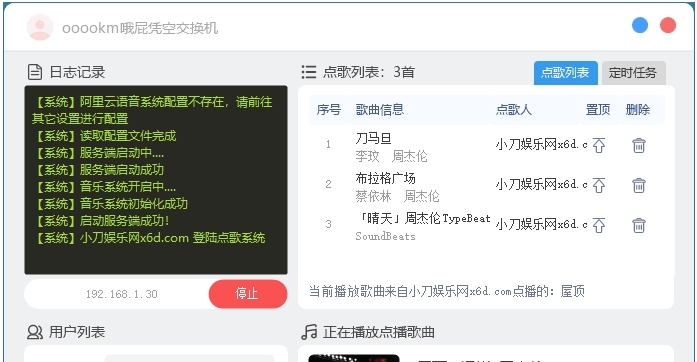697x362 pixels.
Task: Click artist text 李玟 周杰伦
Action: [x=391, y=156]
